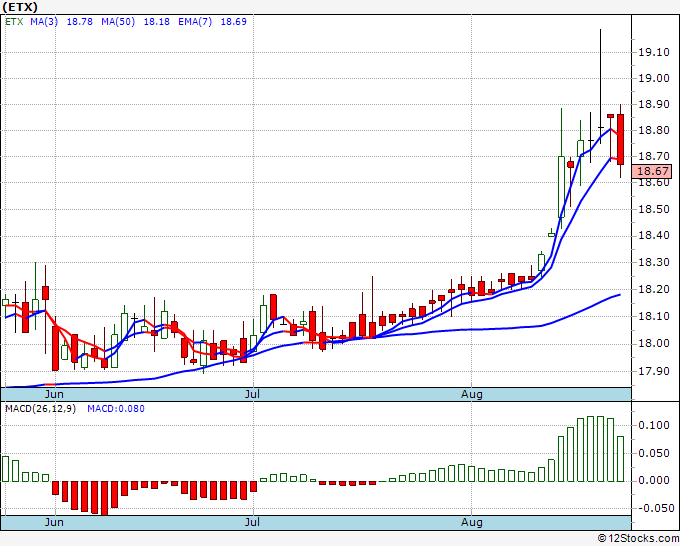The height and width of the screenshot is (546, 680).
Task: Click Aug on the MACD panel date axis
Action: point(471,523)
